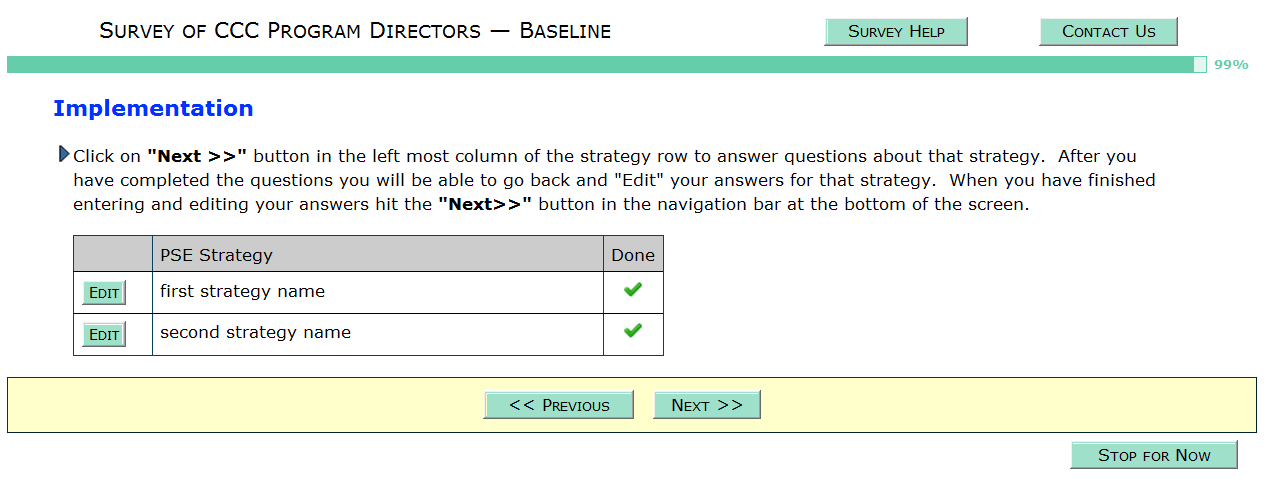Click the 99% progress label
1275x500 pixels.
1231,65
